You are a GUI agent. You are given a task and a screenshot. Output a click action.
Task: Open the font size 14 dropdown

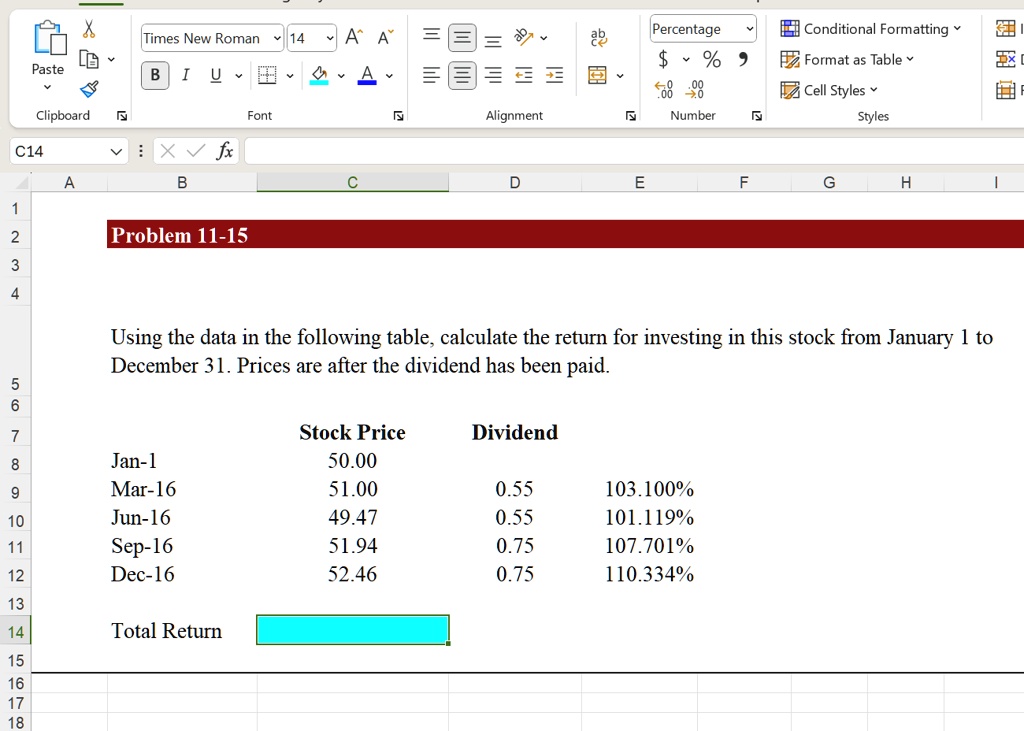click(330, 39)
